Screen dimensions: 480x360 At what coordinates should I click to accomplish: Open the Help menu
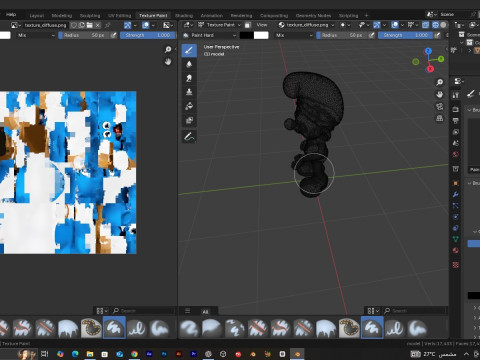(11, 14)
